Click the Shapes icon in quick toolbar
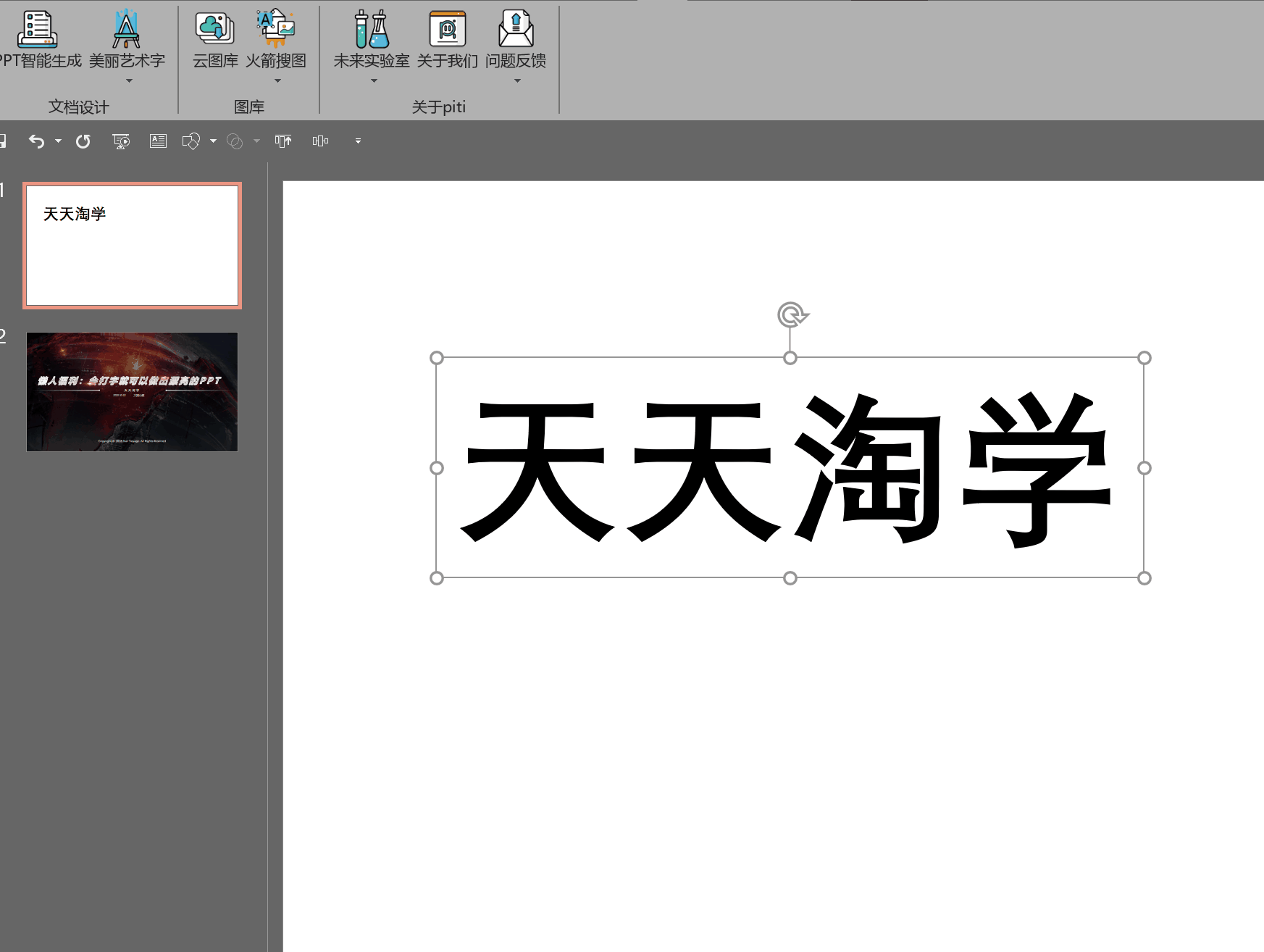Viewport: 1264px width, 952px height. tap(191, 141)
